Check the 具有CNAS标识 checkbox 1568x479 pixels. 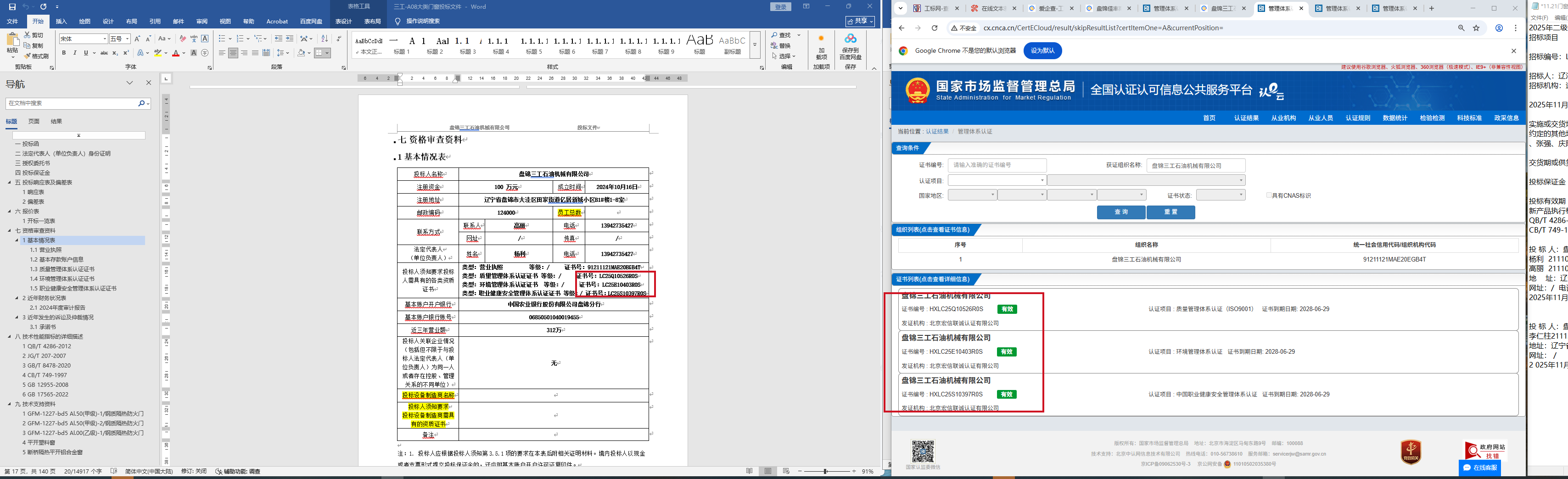(1269, 195)
